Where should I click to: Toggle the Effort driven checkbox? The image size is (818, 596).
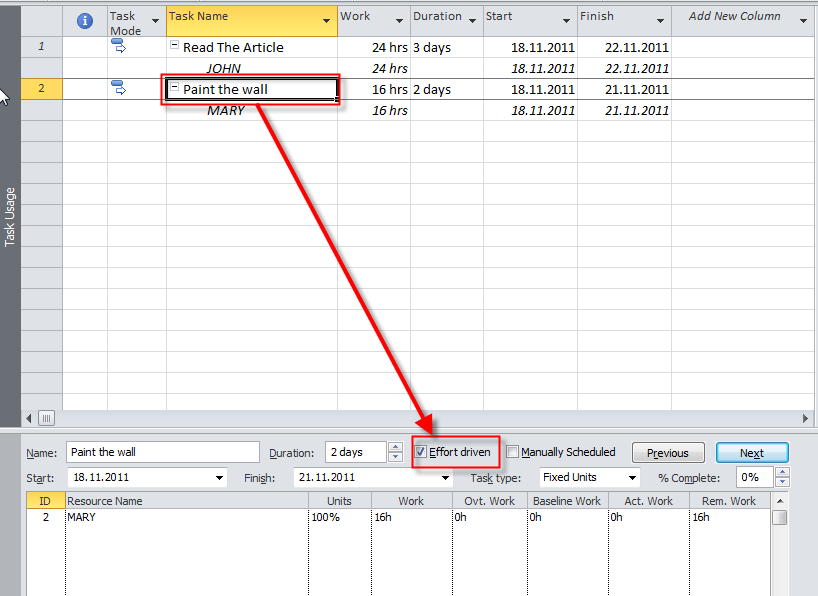(x=421, y=453)
